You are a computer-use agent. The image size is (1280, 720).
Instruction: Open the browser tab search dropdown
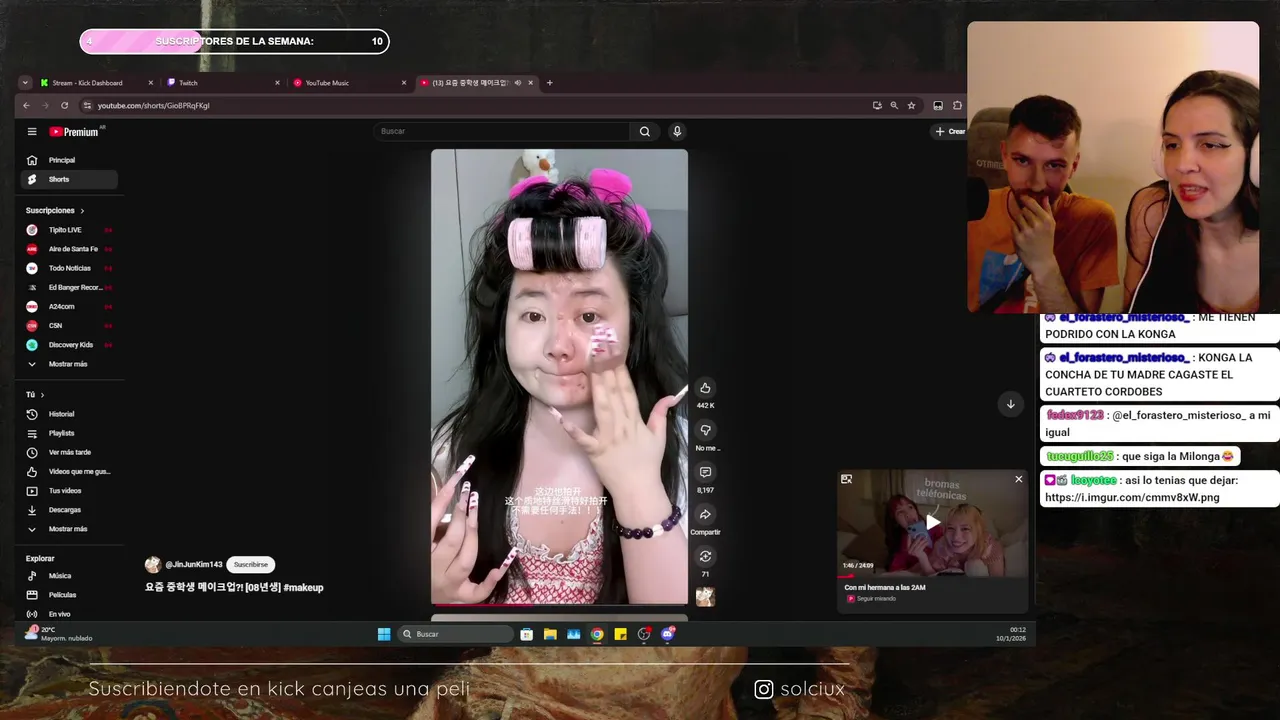point(25,83)
